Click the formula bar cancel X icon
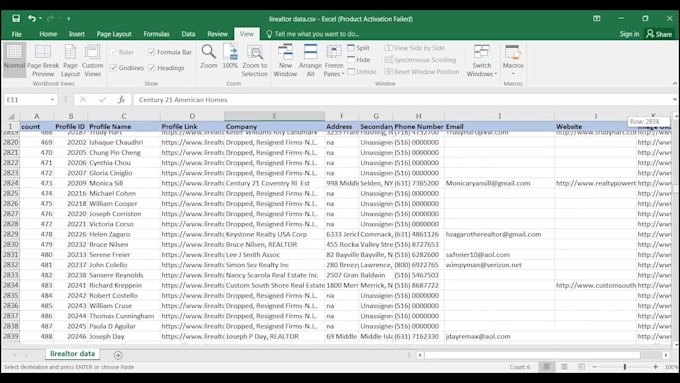680x383 pixels. [83, 100]
